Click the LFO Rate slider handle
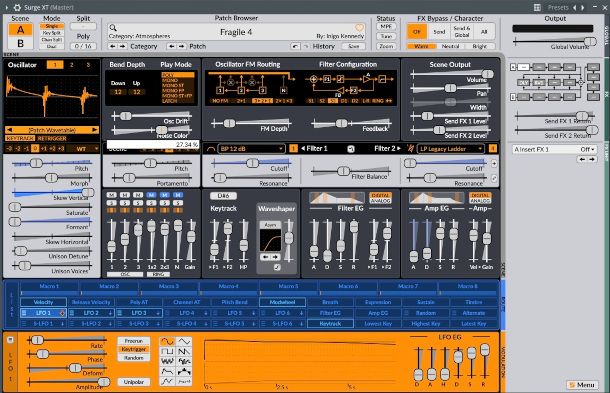This screenshot has height=393, width=610. pyautogui.click(x=37, y=340)
